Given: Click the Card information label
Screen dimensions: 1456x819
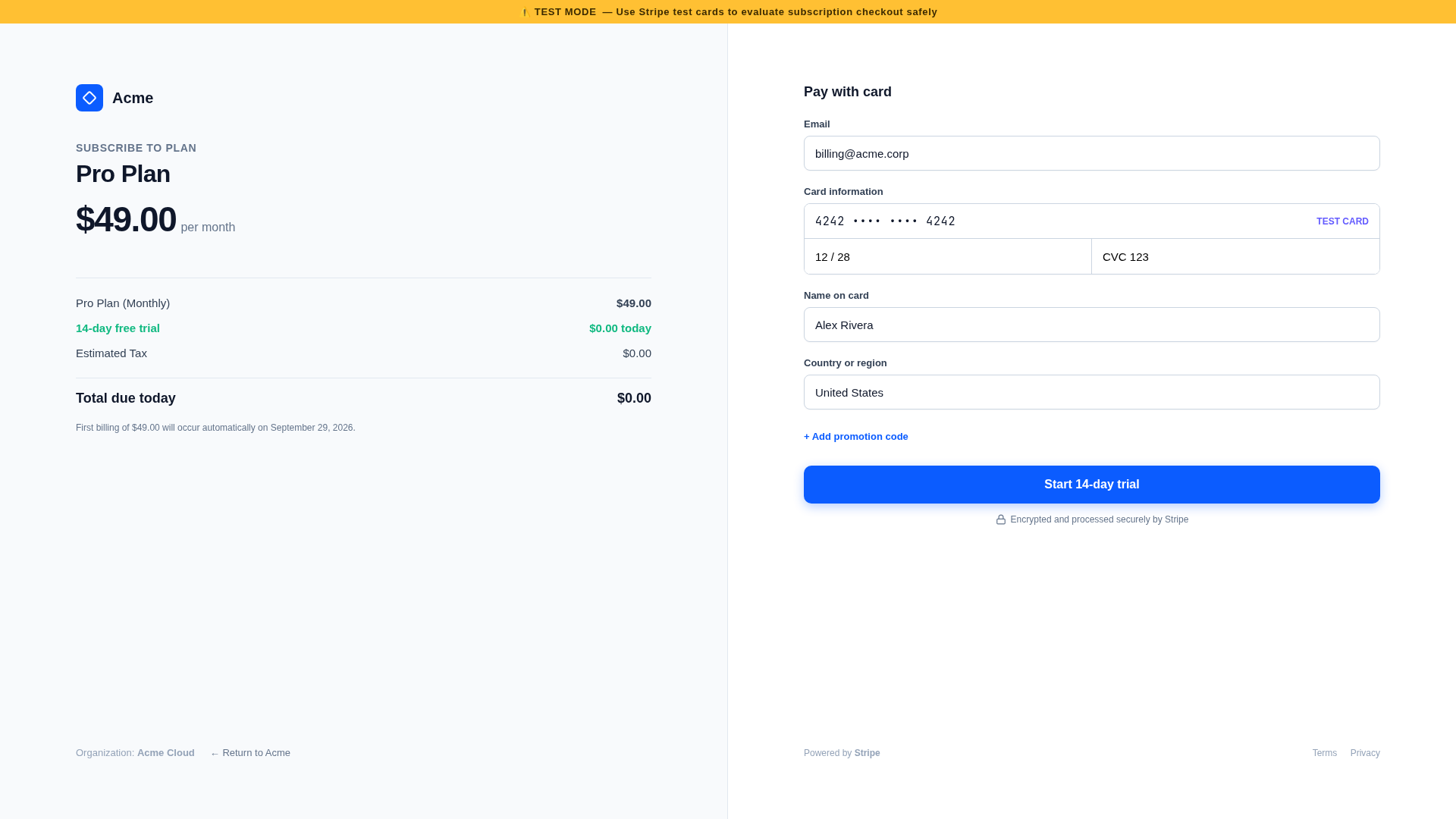Looking at the screenshot, I should [x=843, y=192].
